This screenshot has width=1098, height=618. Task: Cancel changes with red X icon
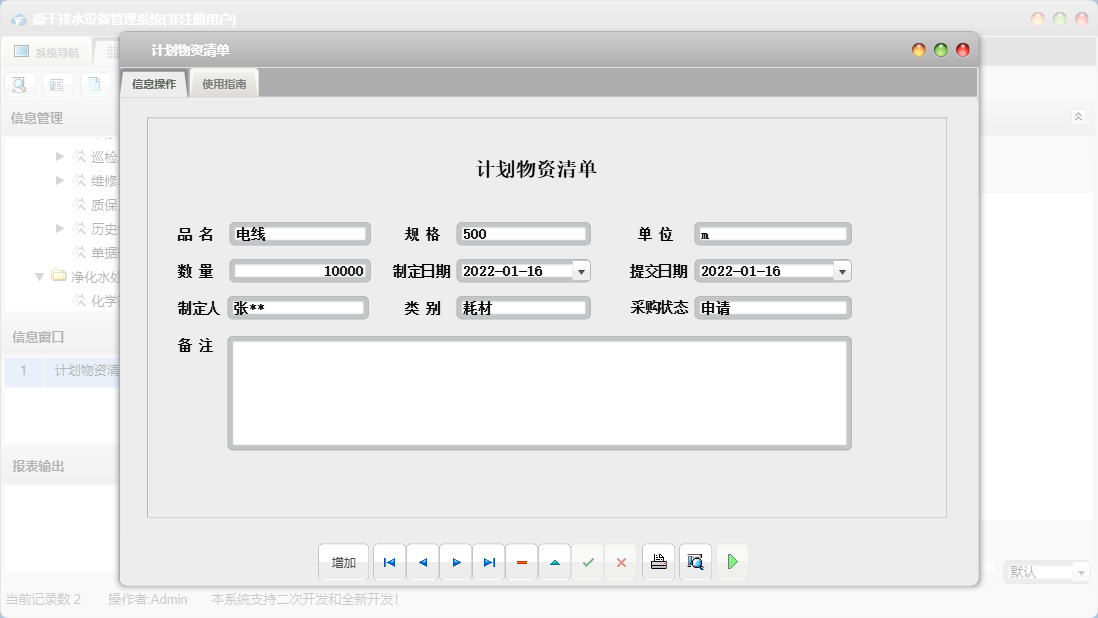[621, 562]
